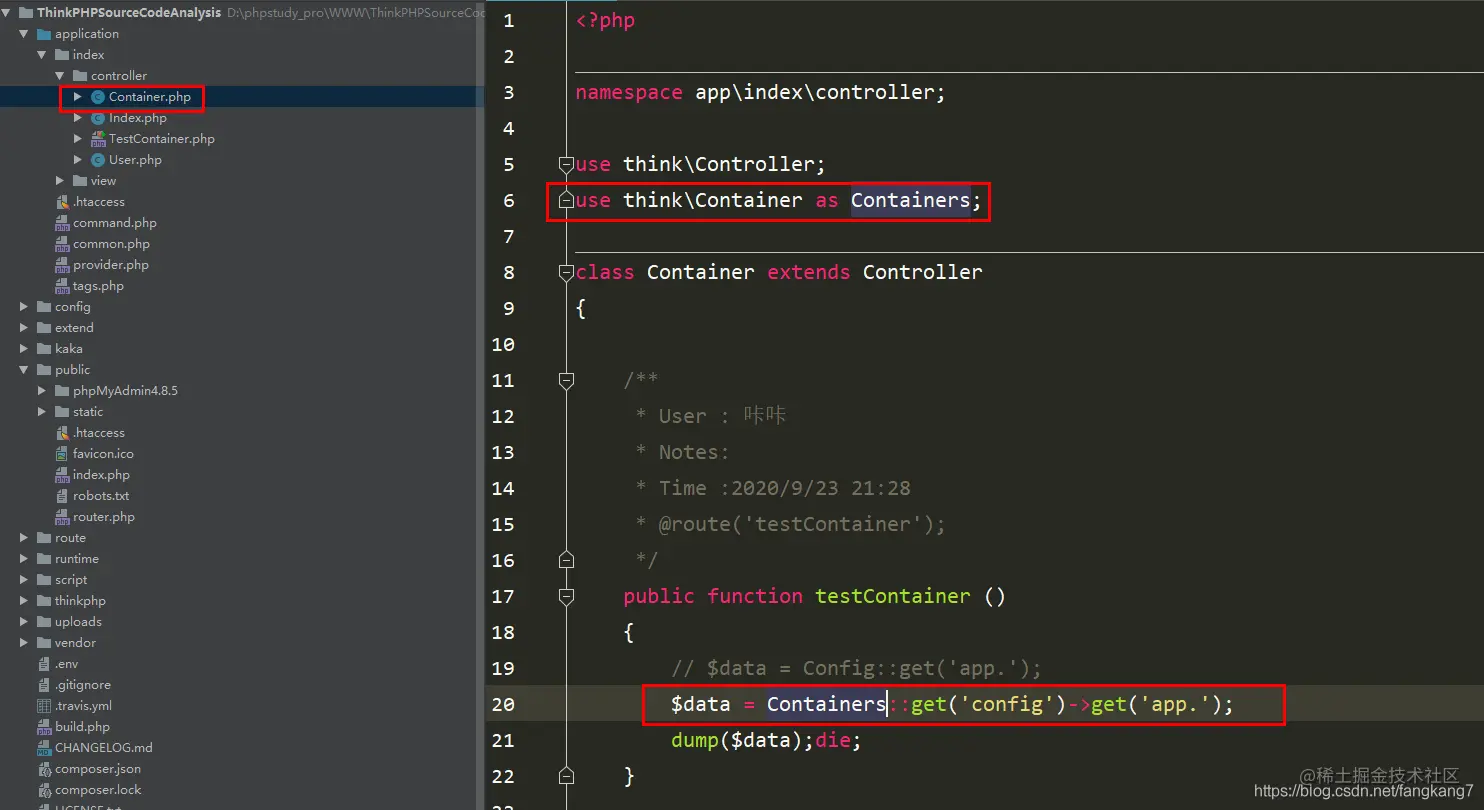Click the script folder icon
Image resolution: width=1484 pixels, height=810 pixels.
click(x=44, y=580)
